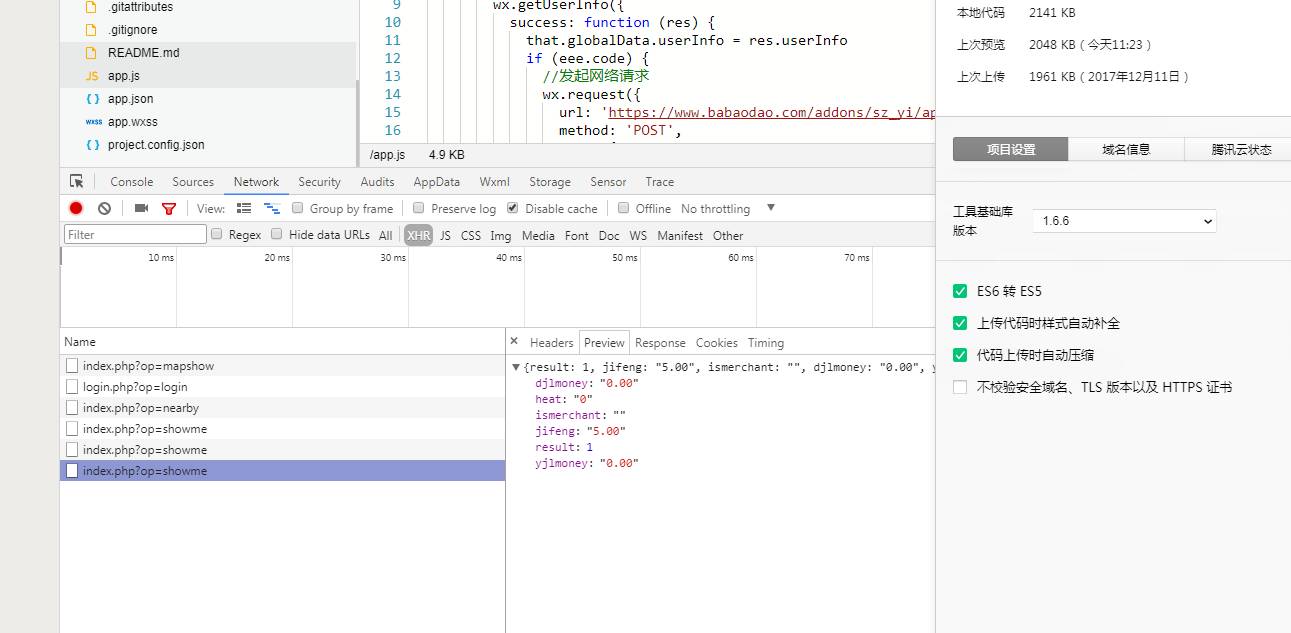Toggle the red filter funnel icon
The image size is (1291, 633).
(169, 209)
